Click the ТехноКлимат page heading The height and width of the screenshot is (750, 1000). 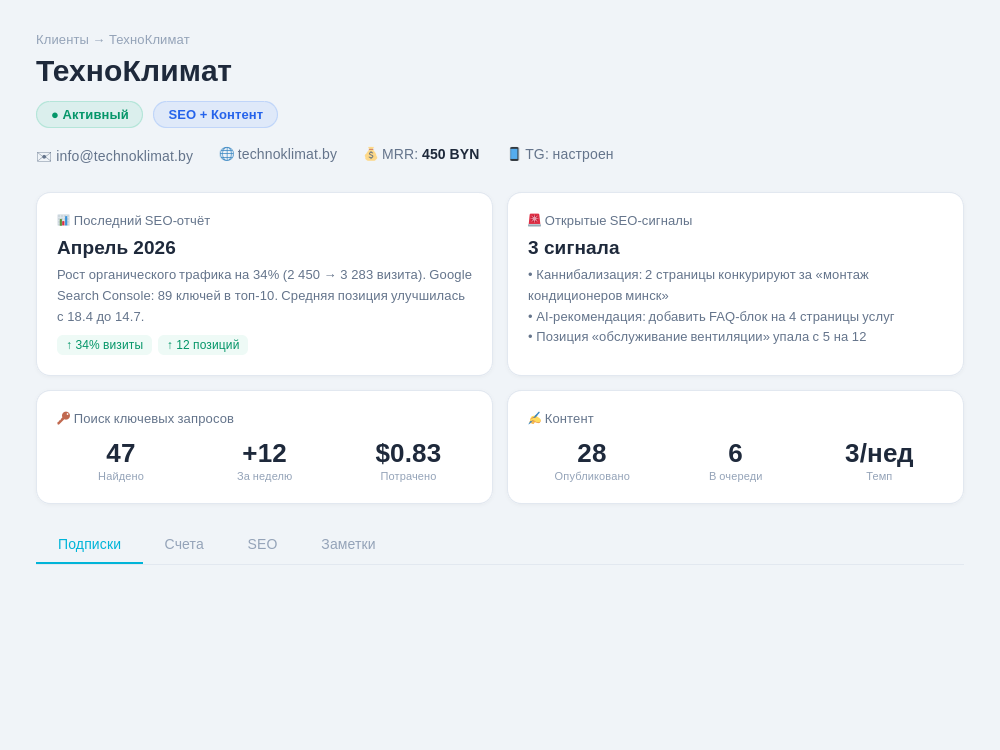pyautogui.click(x=134, y=71)
